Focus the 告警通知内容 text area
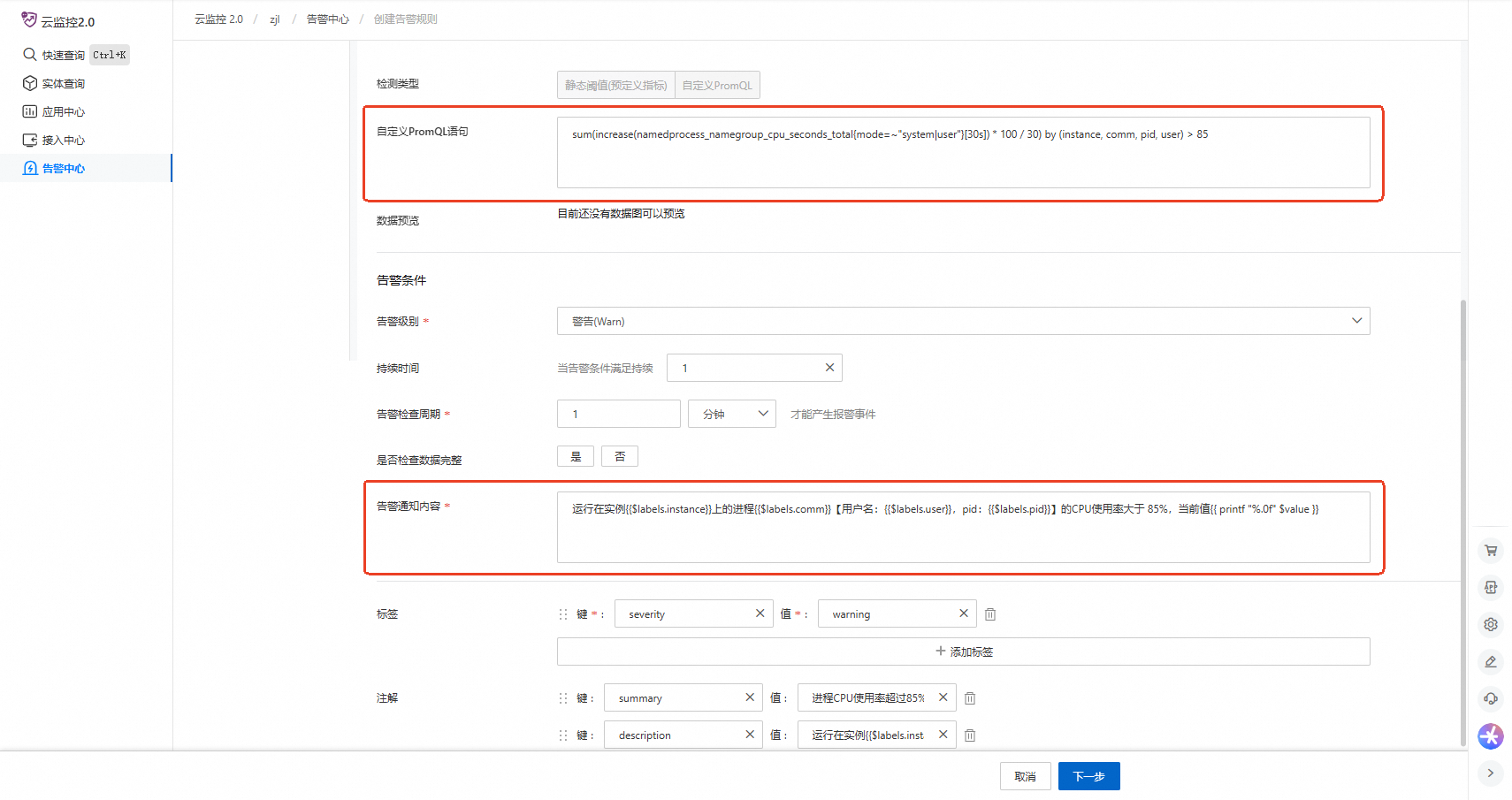This screenshot has height=800, width=1512. coord(964,527)
